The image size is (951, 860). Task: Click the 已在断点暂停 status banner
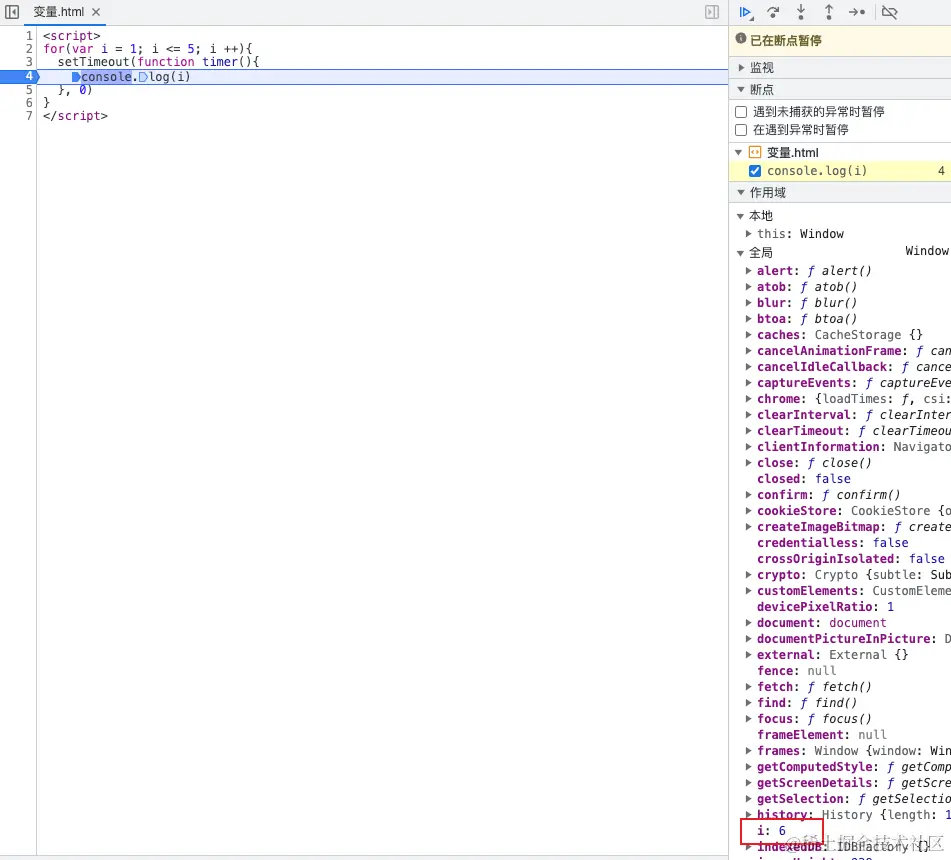[x=840, y=41]
